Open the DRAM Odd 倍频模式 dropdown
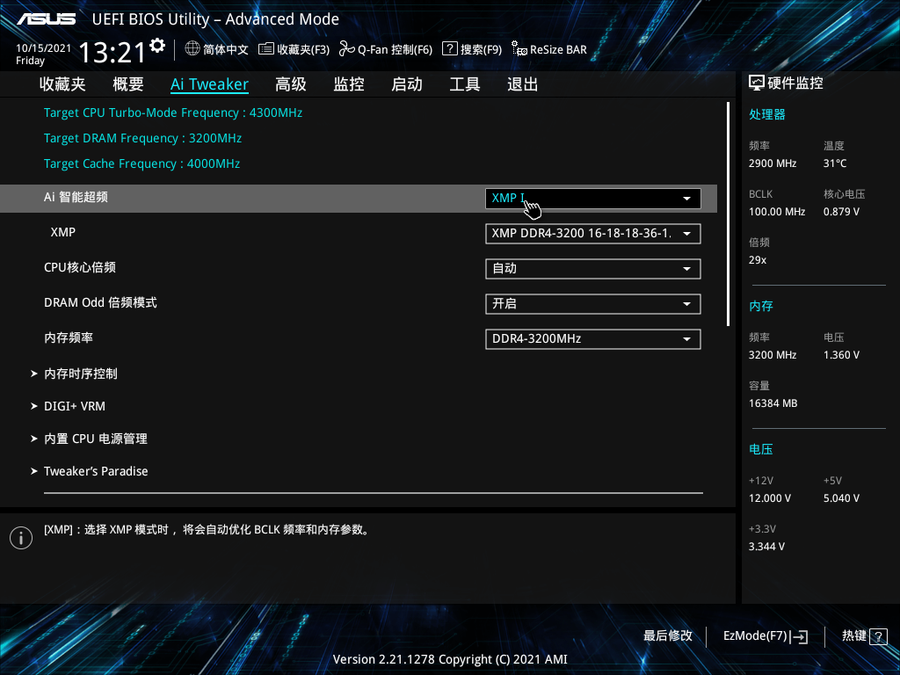This screenshot has width=900, height=675. click(x=592, y=304)
